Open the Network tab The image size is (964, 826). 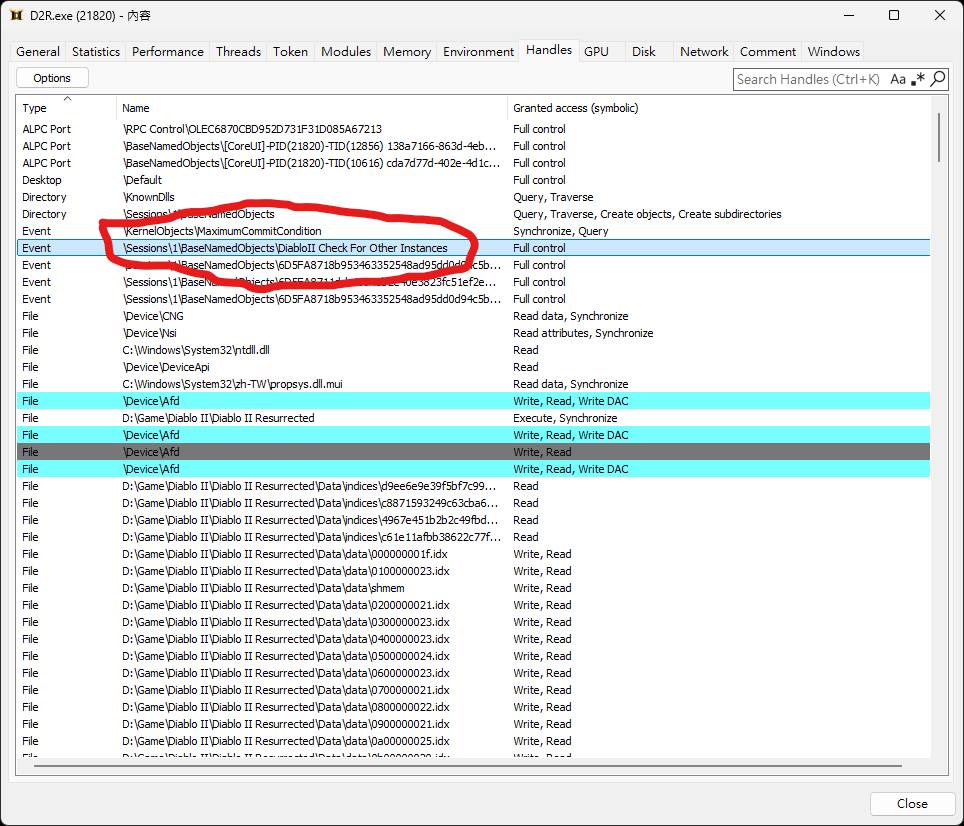pos(704,52)
